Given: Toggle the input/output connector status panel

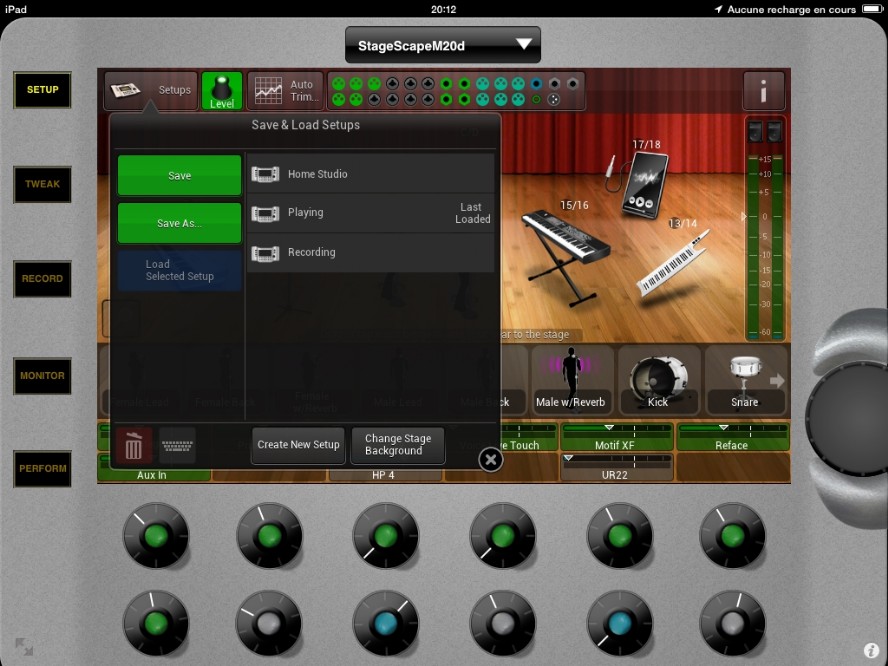Looking at the screenshot, I should 456,91.
